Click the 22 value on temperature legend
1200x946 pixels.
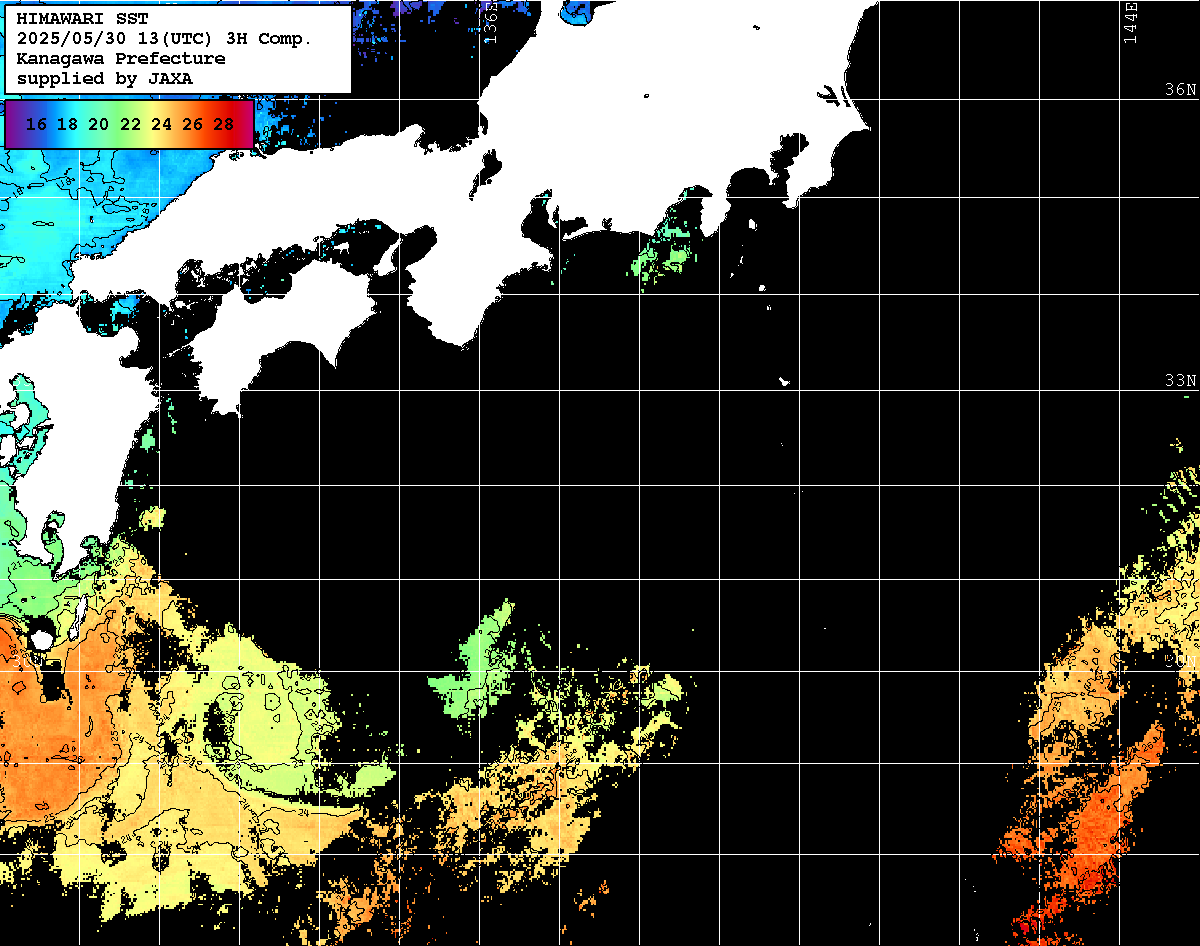click(x=130, y=124)
